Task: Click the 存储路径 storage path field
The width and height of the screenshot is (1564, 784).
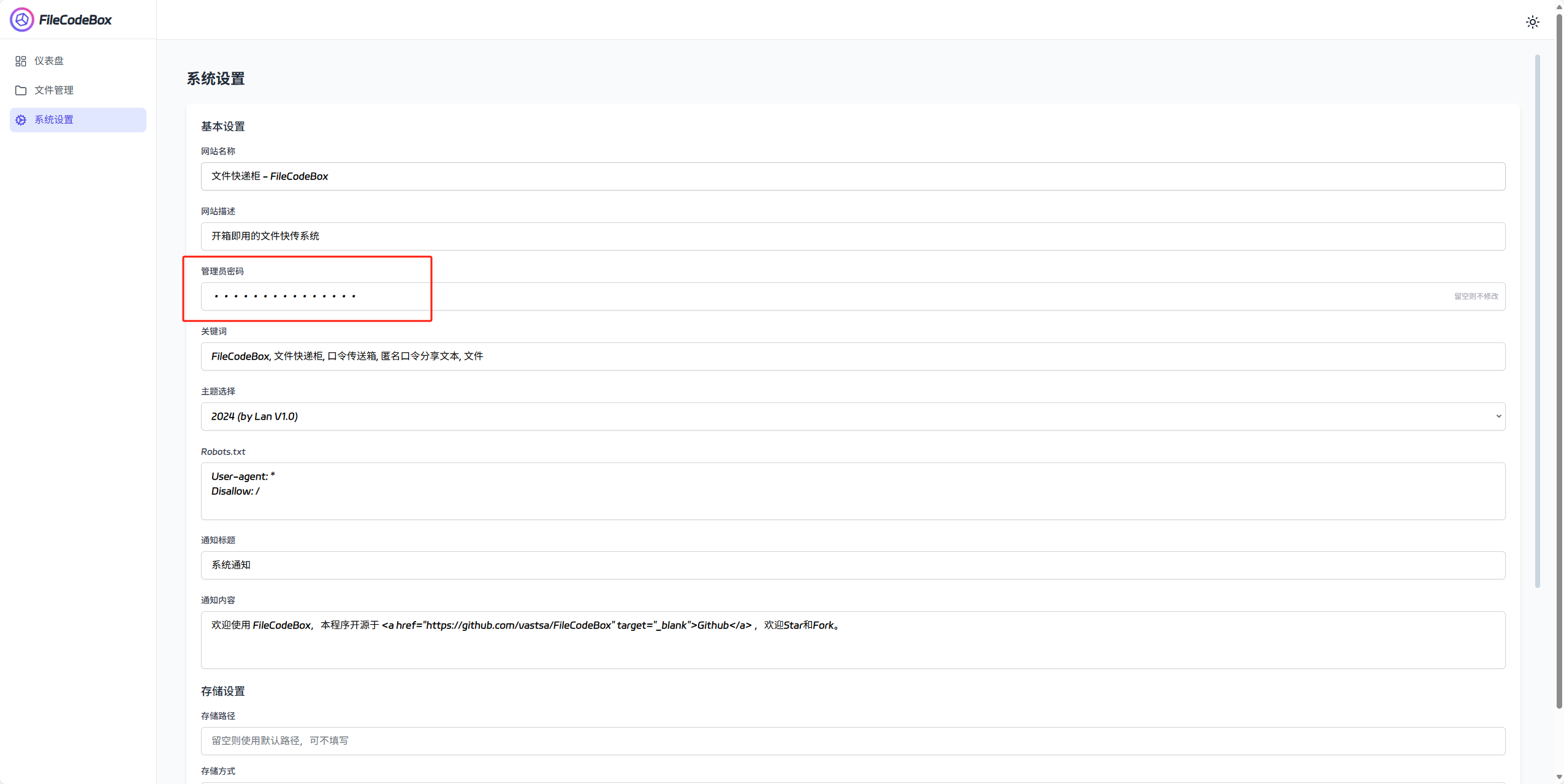Action: click(852, 741)
